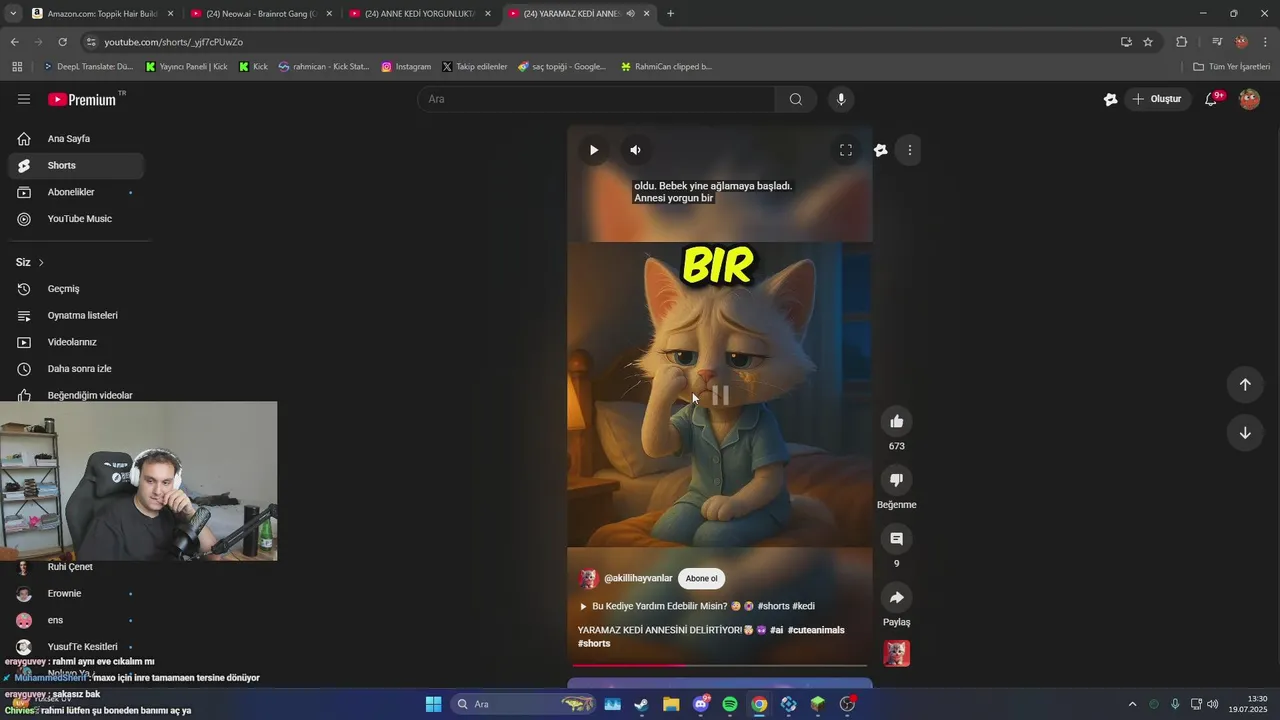Viewport: 1280px width, 720px height.
Task: Open Geçmiş history in the sidebar
Action: tap(76, 289)
